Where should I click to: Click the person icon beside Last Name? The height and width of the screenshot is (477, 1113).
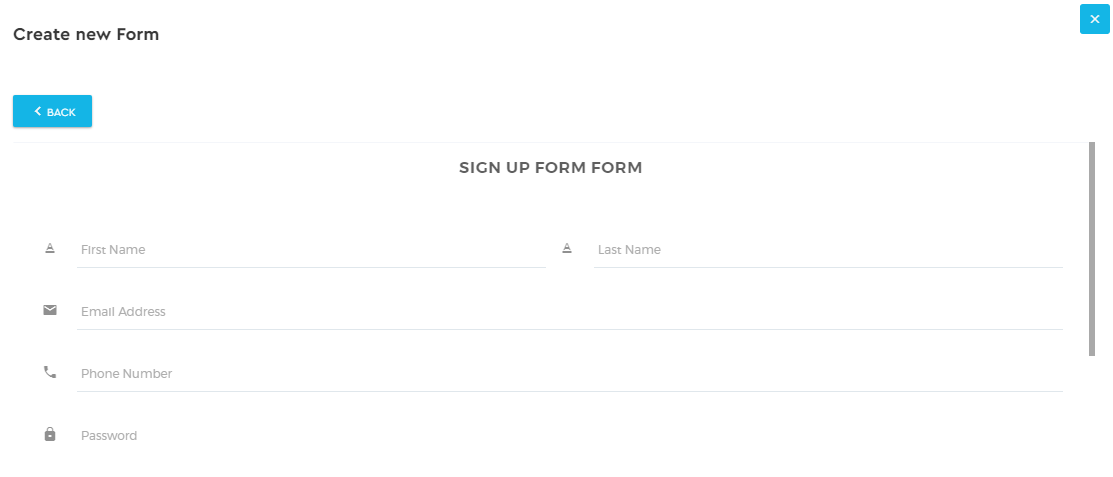566,248
